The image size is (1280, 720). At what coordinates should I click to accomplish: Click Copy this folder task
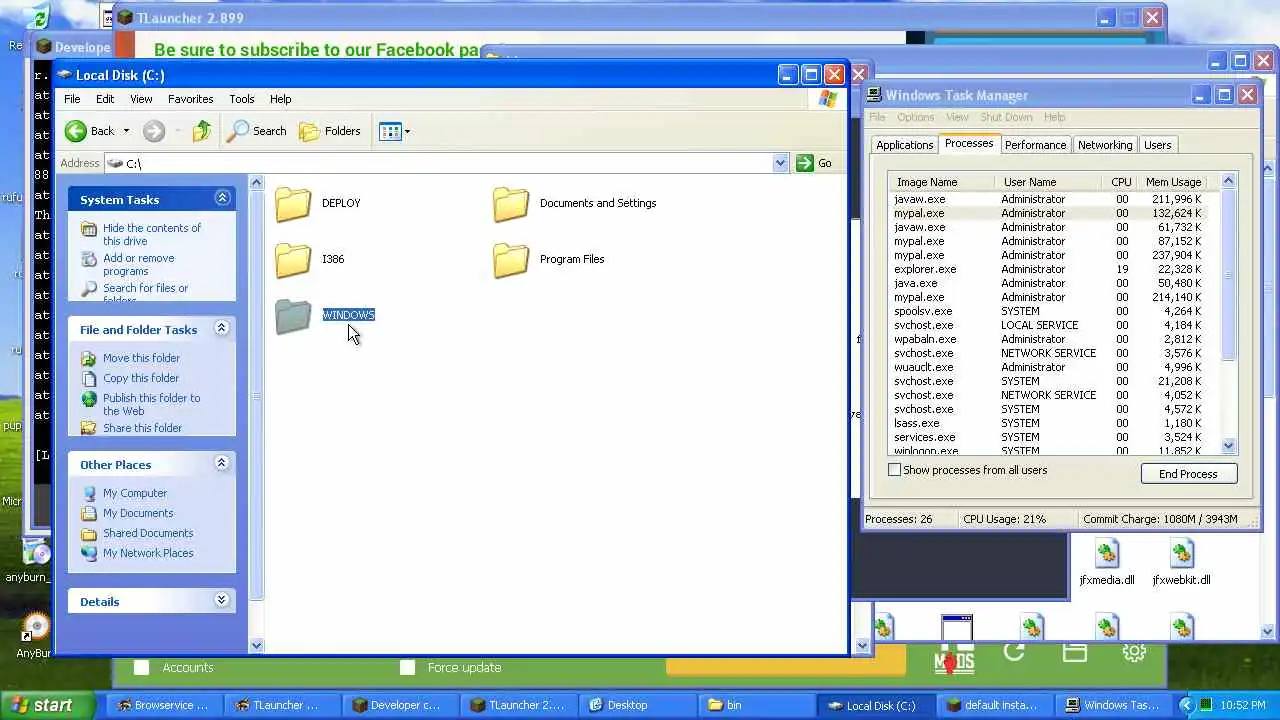click(141, 378)
